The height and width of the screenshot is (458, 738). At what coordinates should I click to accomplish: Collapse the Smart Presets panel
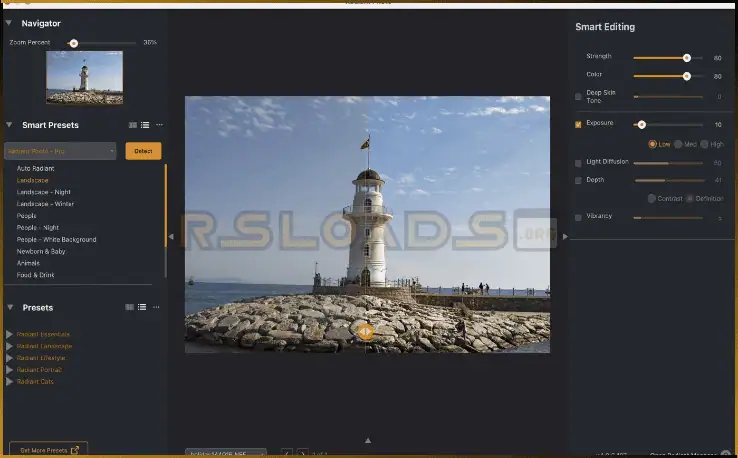point(9,125)
